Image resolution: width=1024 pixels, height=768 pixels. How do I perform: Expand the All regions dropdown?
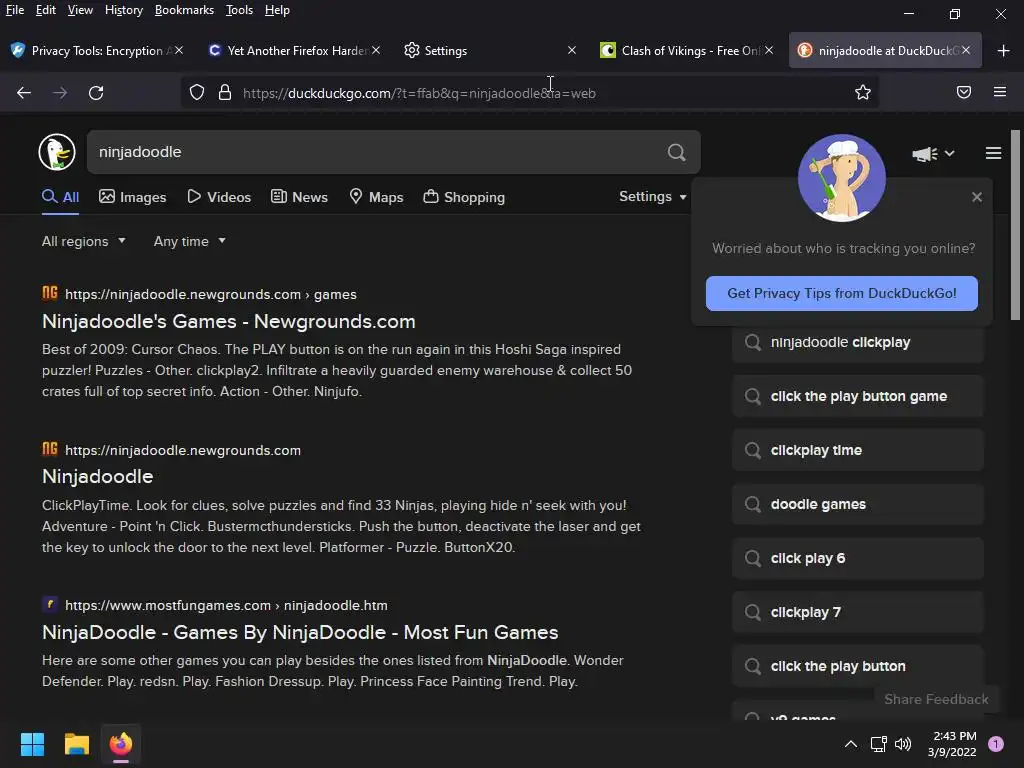[84, 242]
